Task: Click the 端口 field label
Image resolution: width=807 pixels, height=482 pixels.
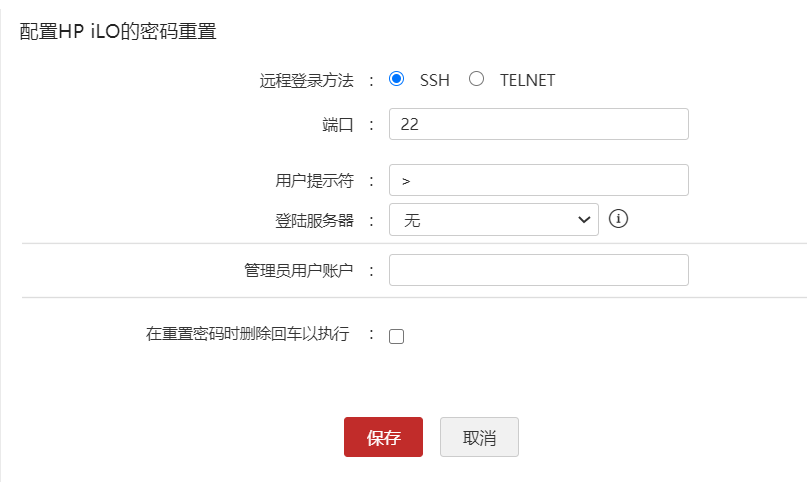Action: [338, 125]
